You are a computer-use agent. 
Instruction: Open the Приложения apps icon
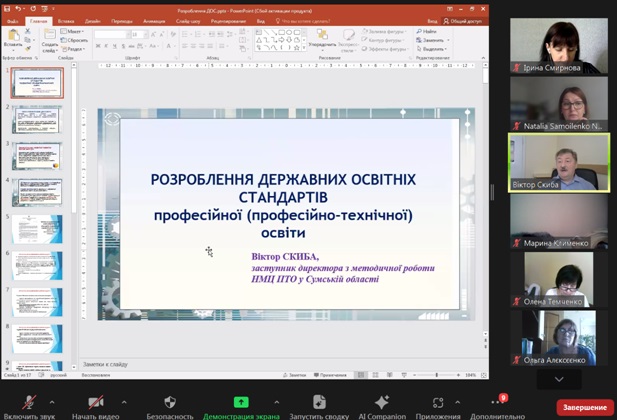pyautogui.click(x=438, y=402)
